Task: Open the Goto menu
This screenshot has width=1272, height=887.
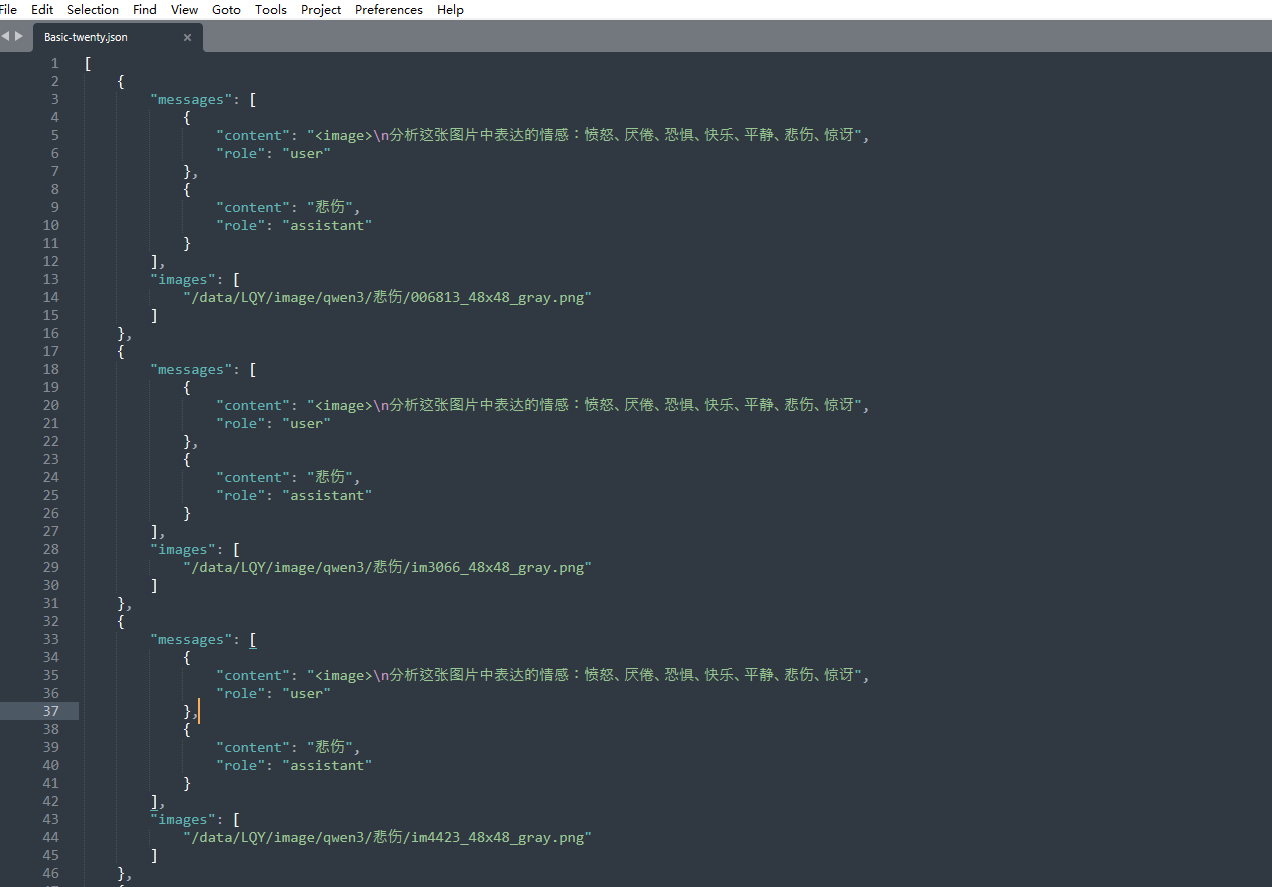Action: (x=226, y=9)
